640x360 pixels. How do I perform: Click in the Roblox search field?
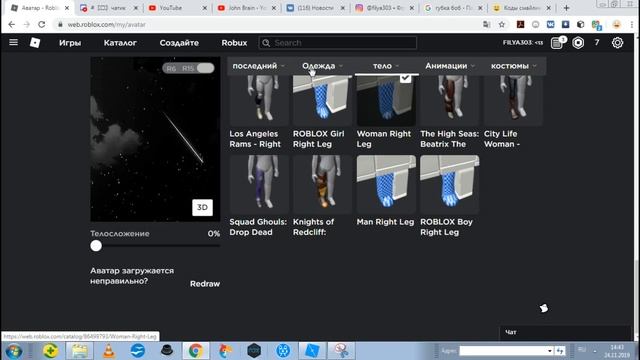click(x=338, y=43)
